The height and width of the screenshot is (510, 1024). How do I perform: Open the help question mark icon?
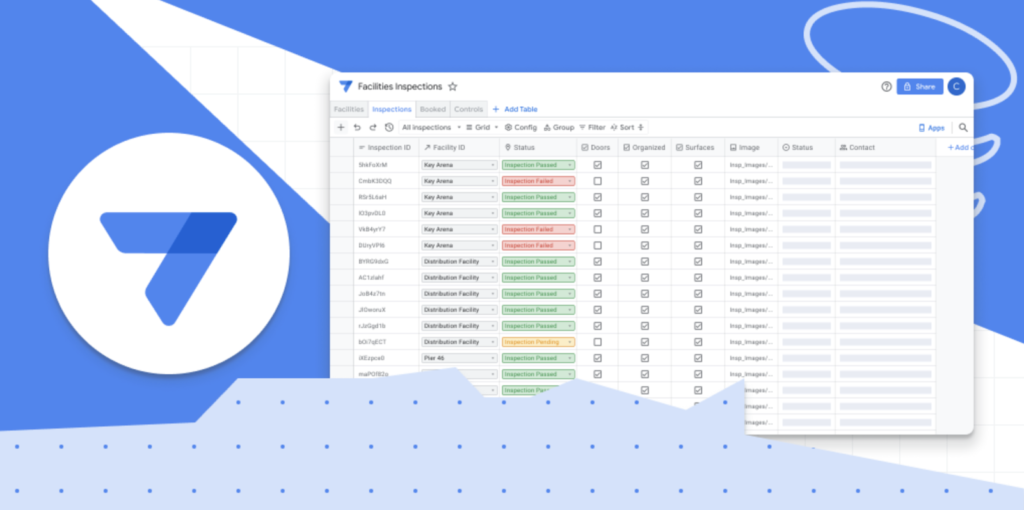coord(886,87)
